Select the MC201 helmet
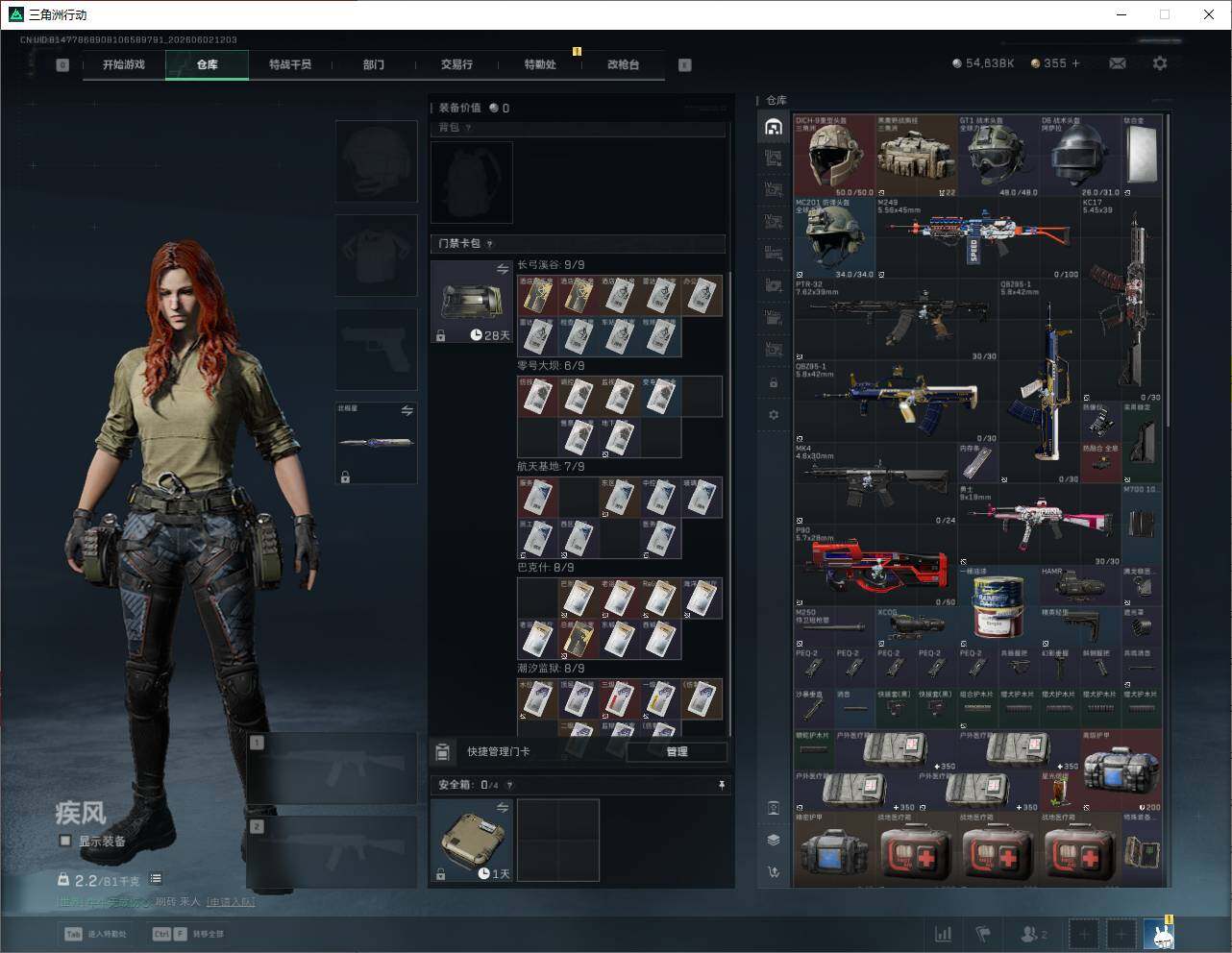Viewport: 1232px width, 953px height. [x=834, y=238]
